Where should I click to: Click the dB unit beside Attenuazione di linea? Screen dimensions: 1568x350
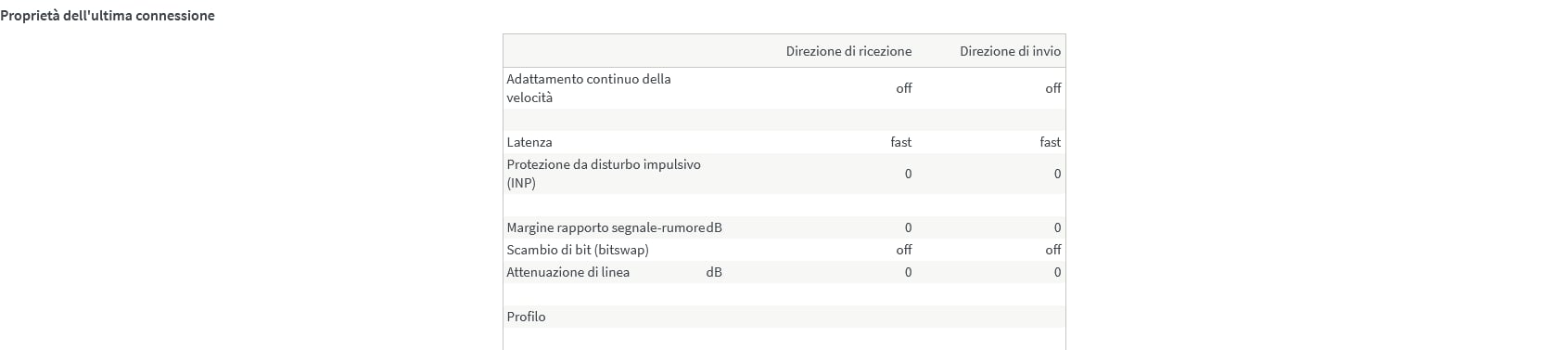click(x=714, y=272)
